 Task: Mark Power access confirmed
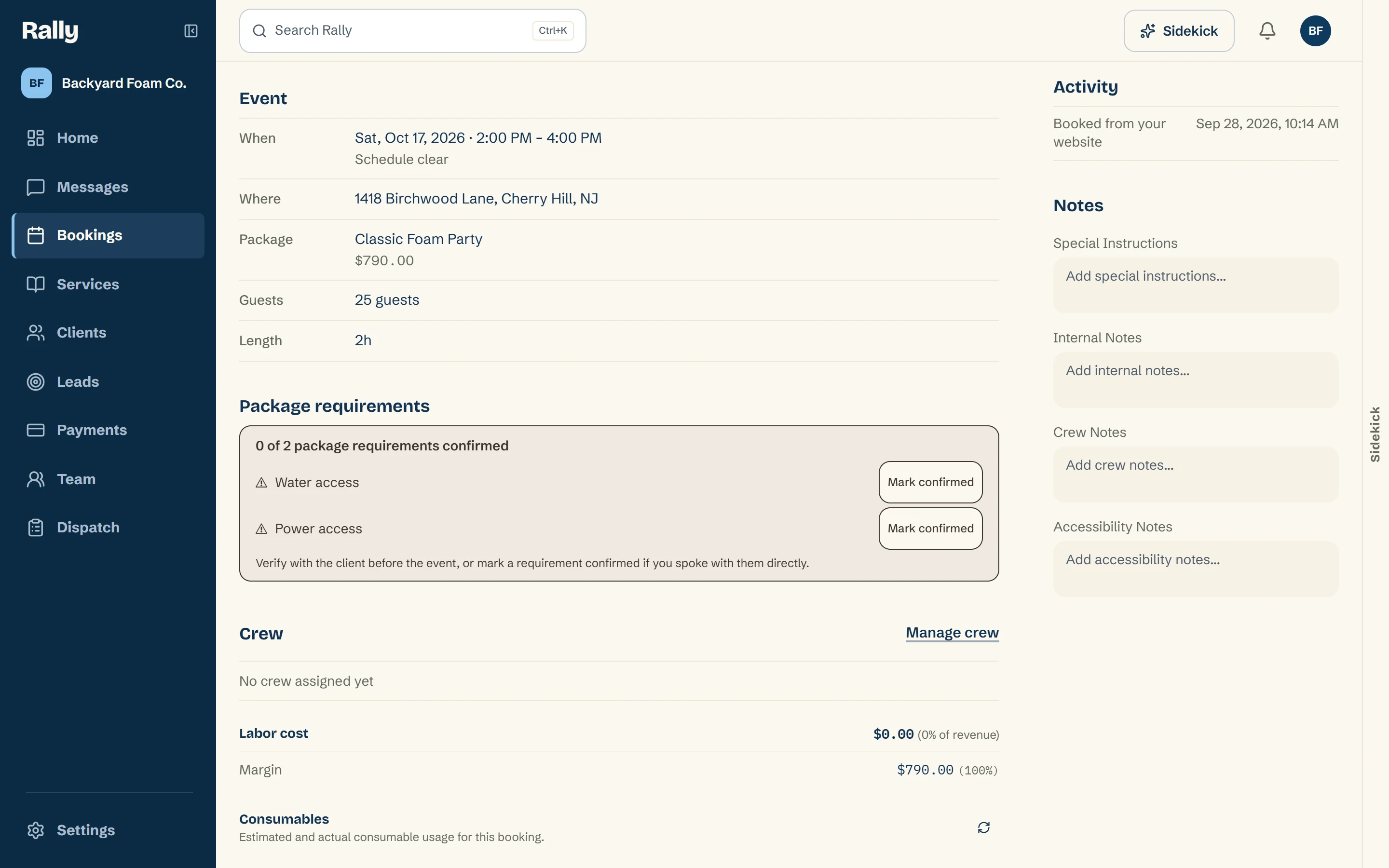(930, 528)
